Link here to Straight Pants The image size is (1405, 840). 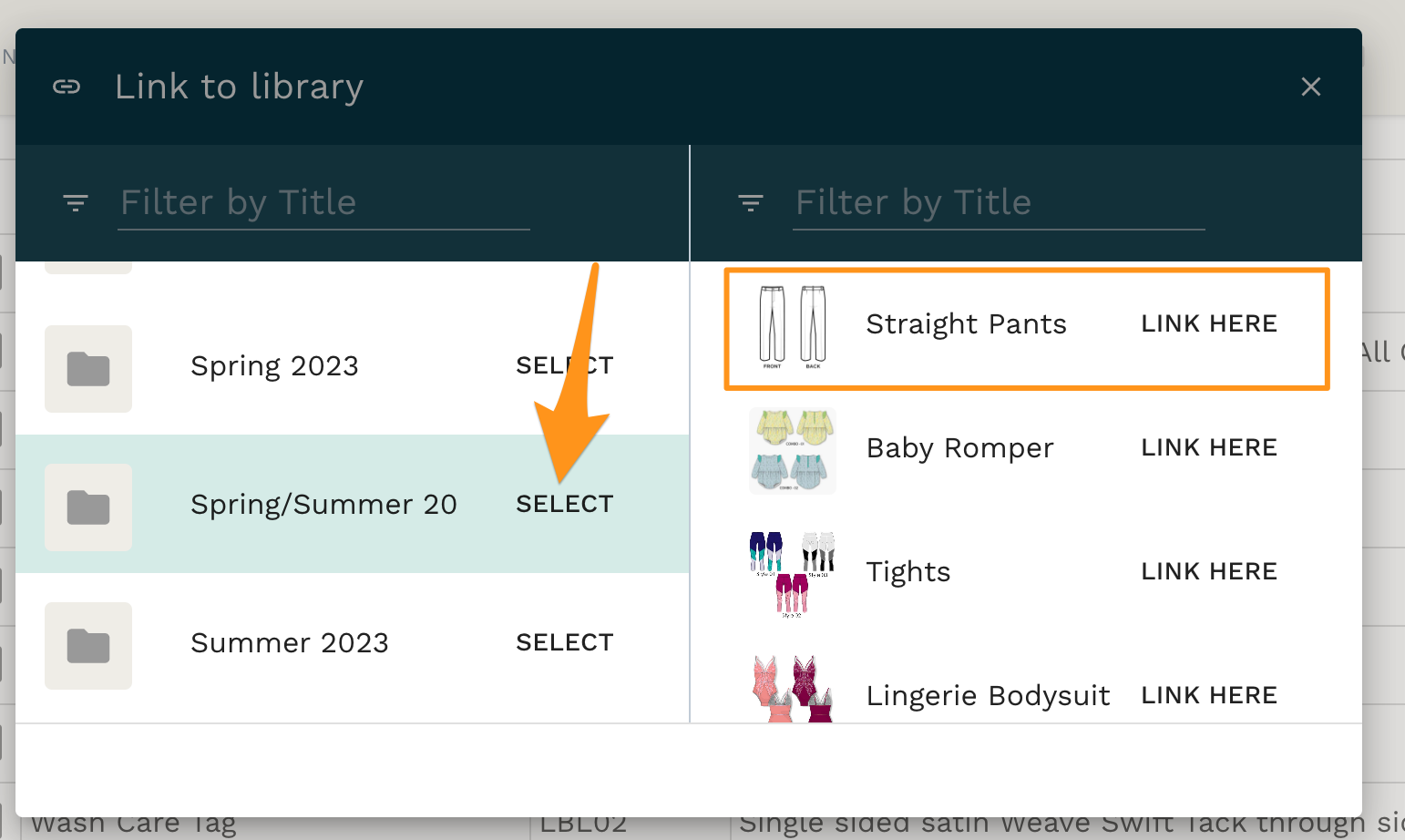coord(1209,323)
